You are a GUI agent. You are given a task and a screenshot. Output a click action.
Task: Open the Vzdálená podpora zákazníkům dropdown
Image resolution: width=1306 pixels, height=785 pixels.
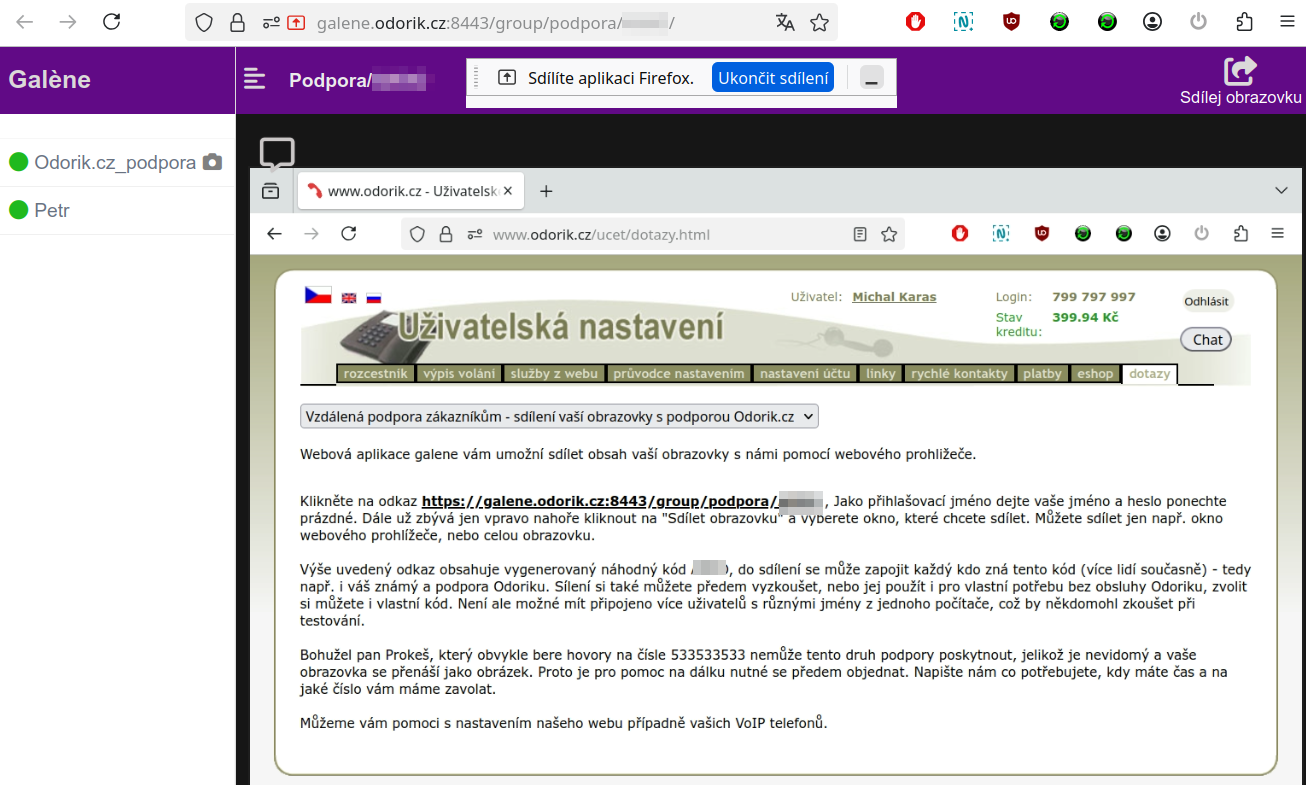(559, 416)
